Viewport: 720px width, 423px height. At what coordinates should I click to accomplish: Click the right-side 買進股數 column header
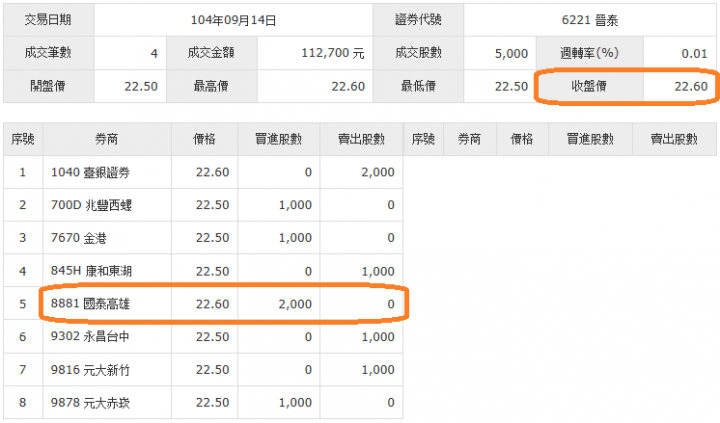tap(591, 139)
